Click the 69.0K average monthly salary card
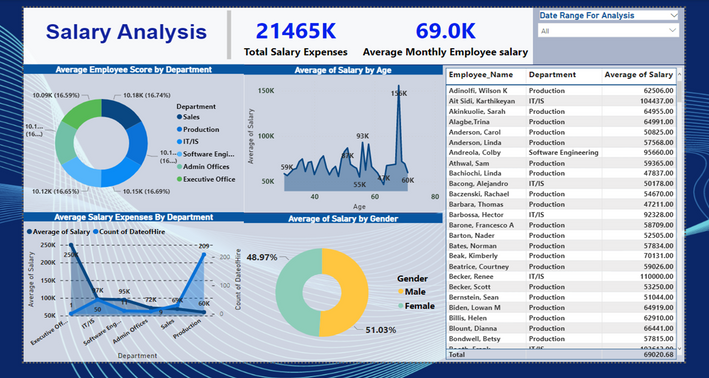 click(445, 40)
